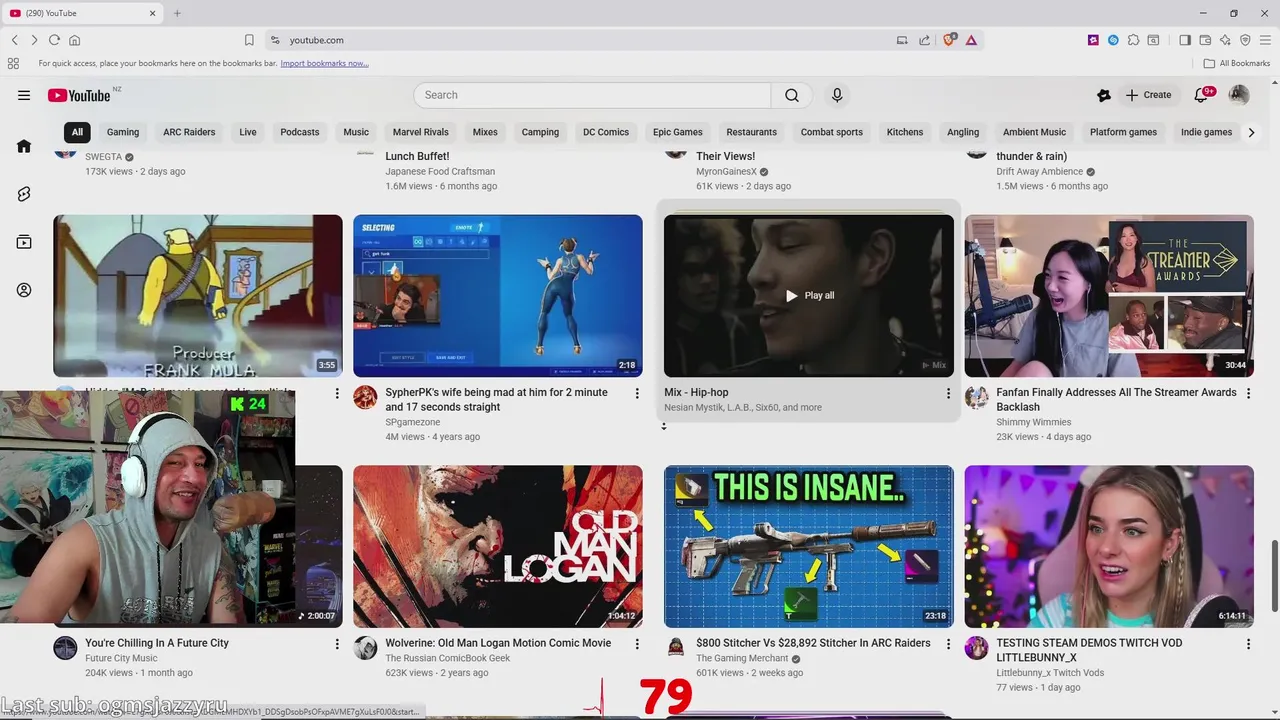Select the All filter chip
The width and height of the screenshot is (1280, 720).
tap(77, 132)
